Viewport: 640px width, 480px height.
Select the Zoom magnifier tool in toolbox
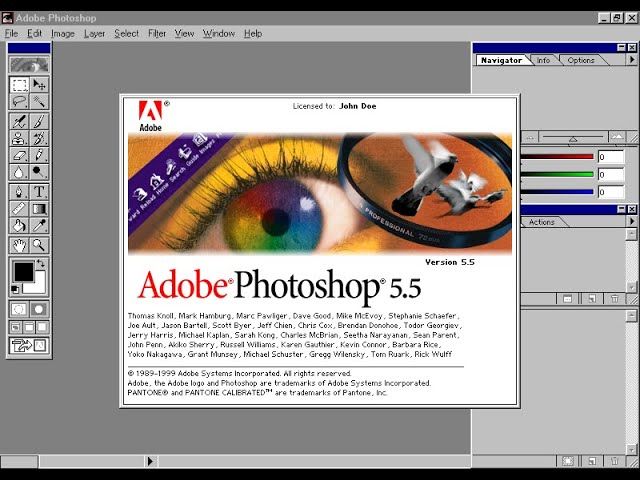point(40,245)
